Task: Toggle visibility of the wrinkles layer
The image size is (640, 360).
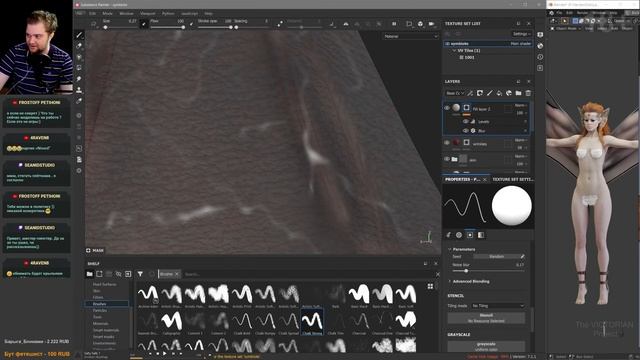Action: (x=447, y=143)
